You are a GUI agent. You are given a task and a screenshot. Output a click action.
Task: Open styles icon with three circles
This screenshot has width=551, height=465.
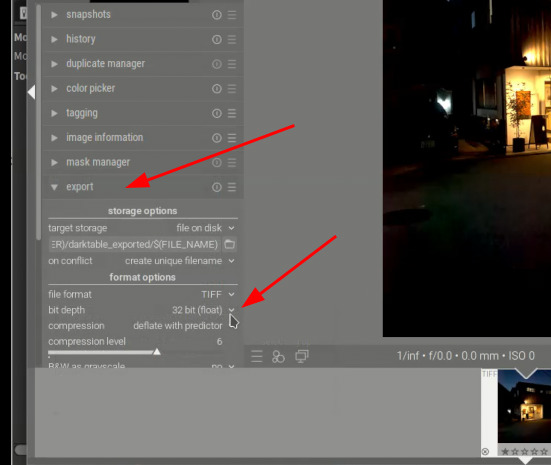point(278,357)
